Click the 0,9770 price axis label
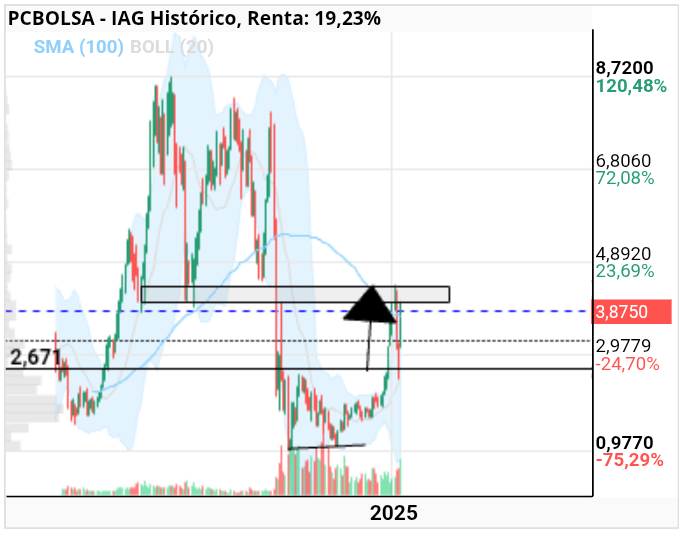The width and height of the screenshot is (683, 533). 625,443
